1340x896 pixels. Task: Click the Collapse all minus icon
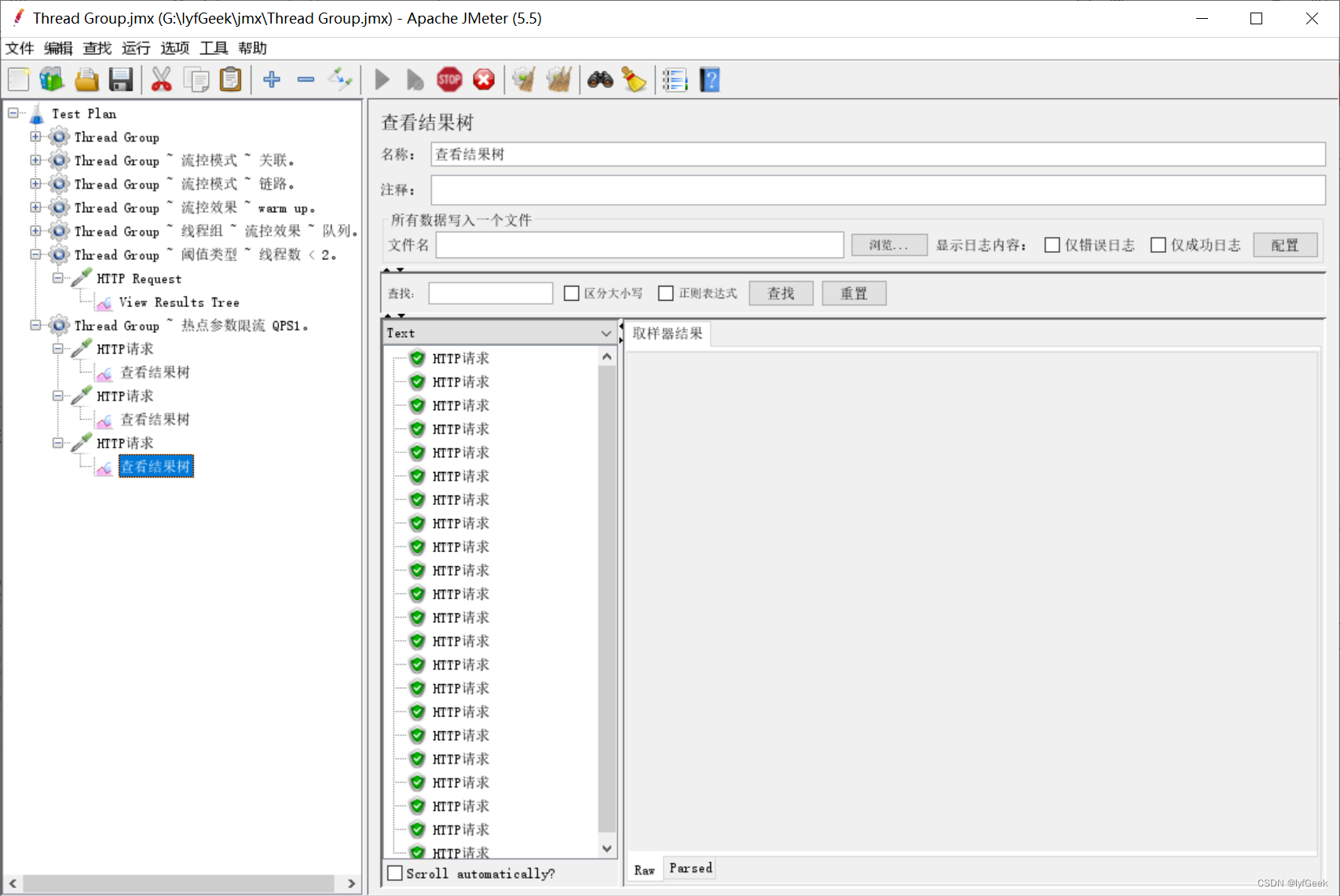click(306, 79)
